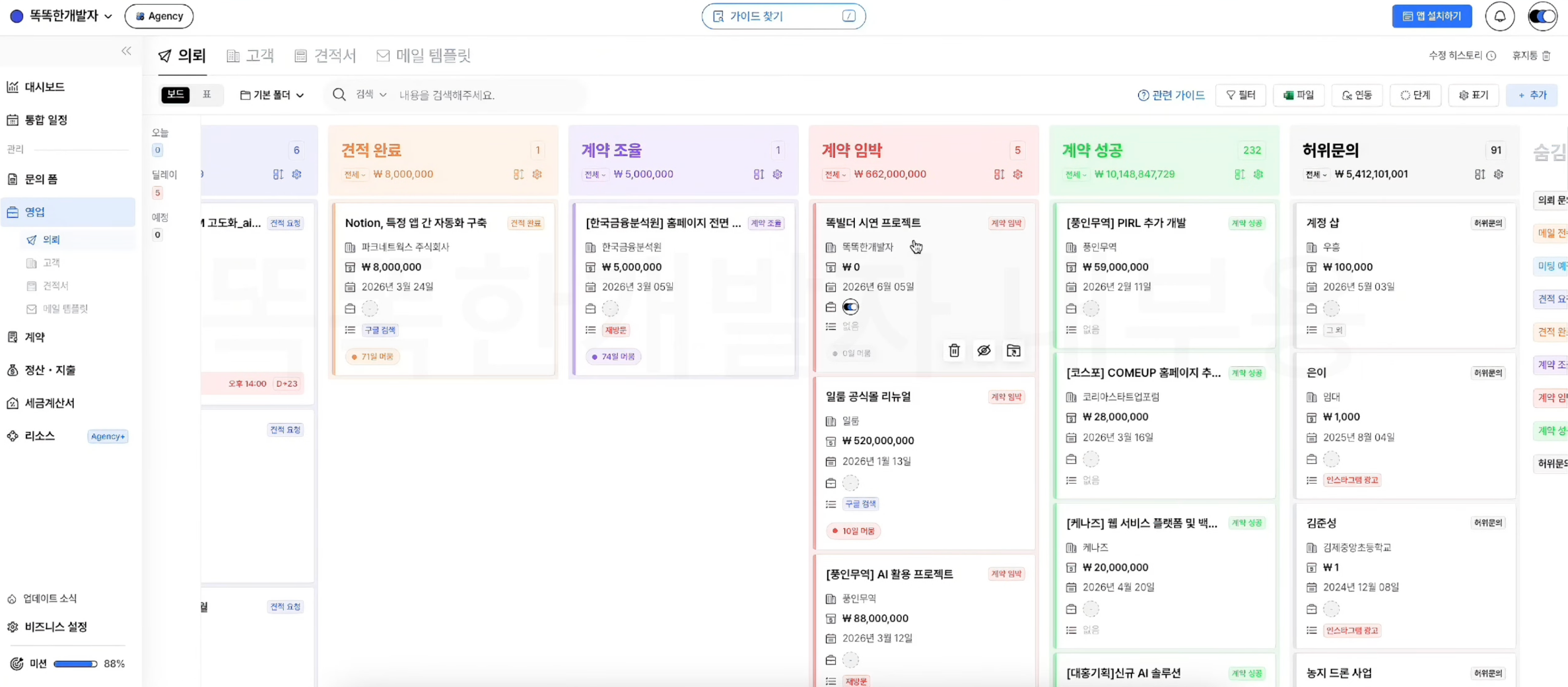Image resolution: width=1568 pixels, height=687 pixels.
Task: Click 파일 export button
Action: point(1299,95)
